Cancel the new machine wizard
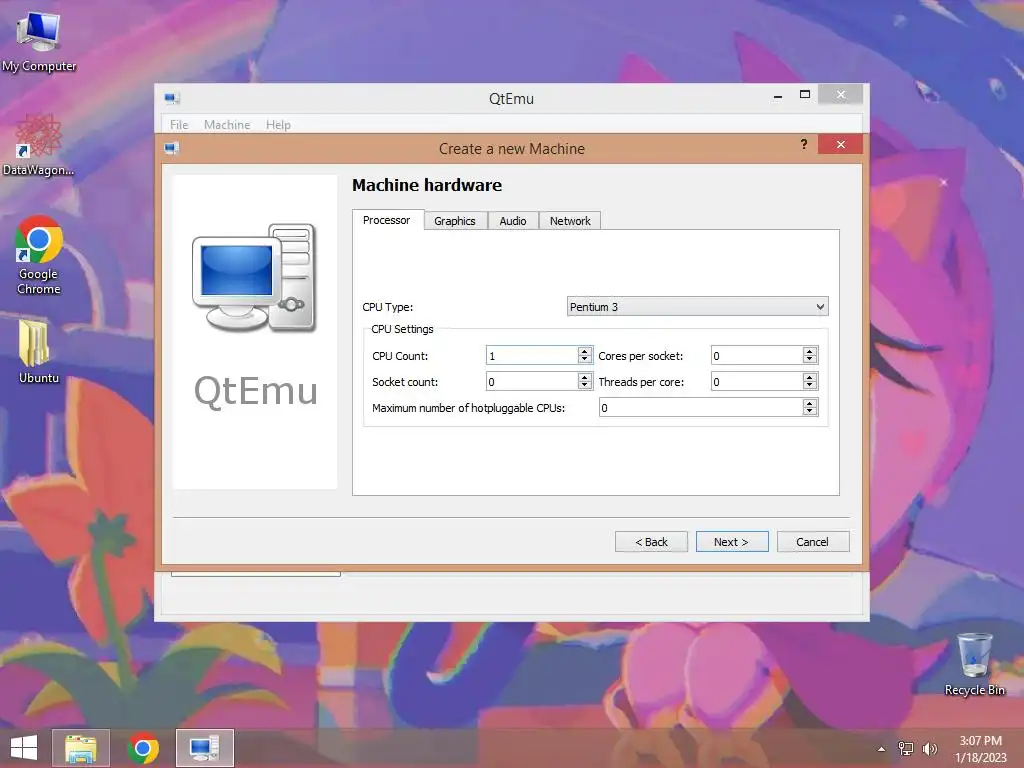1024x768 pixels. tap(812, 541)
